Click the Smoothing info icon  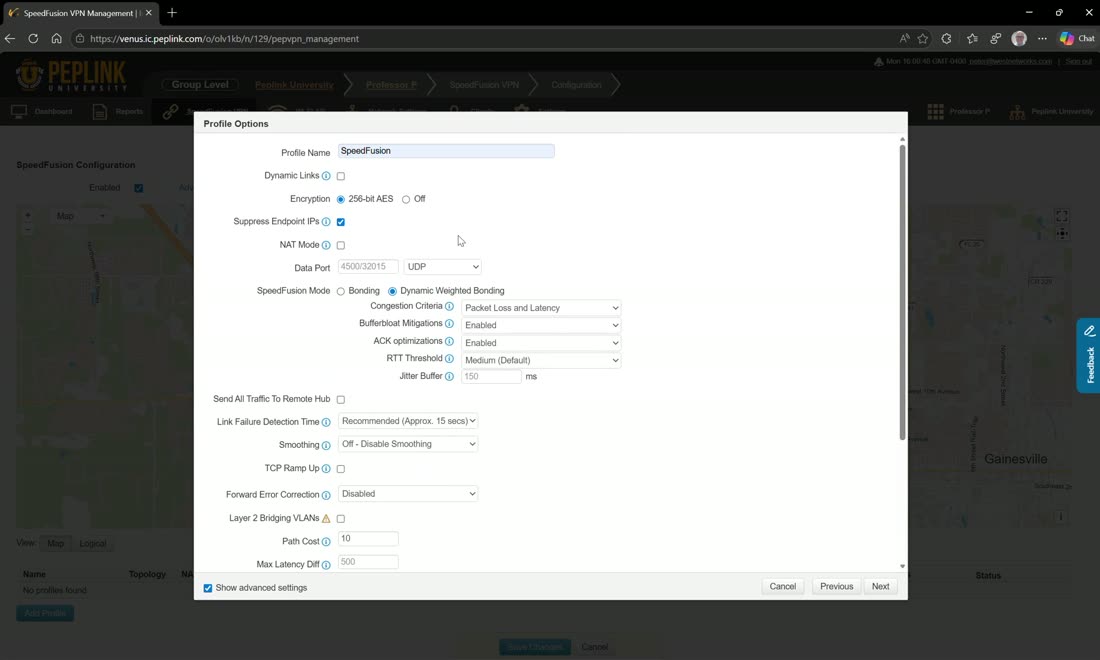pos(326,445)
